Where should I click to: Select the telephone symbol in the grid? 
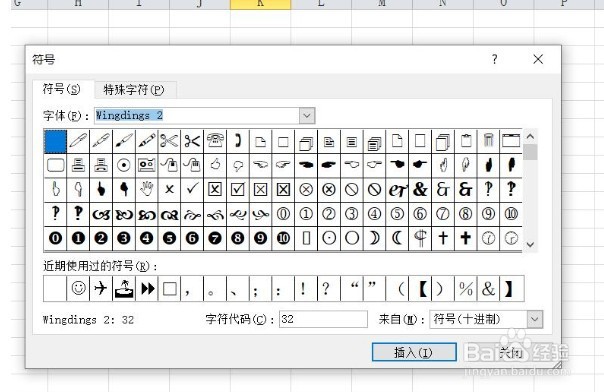pyautogui.click(x=215, y=141)
